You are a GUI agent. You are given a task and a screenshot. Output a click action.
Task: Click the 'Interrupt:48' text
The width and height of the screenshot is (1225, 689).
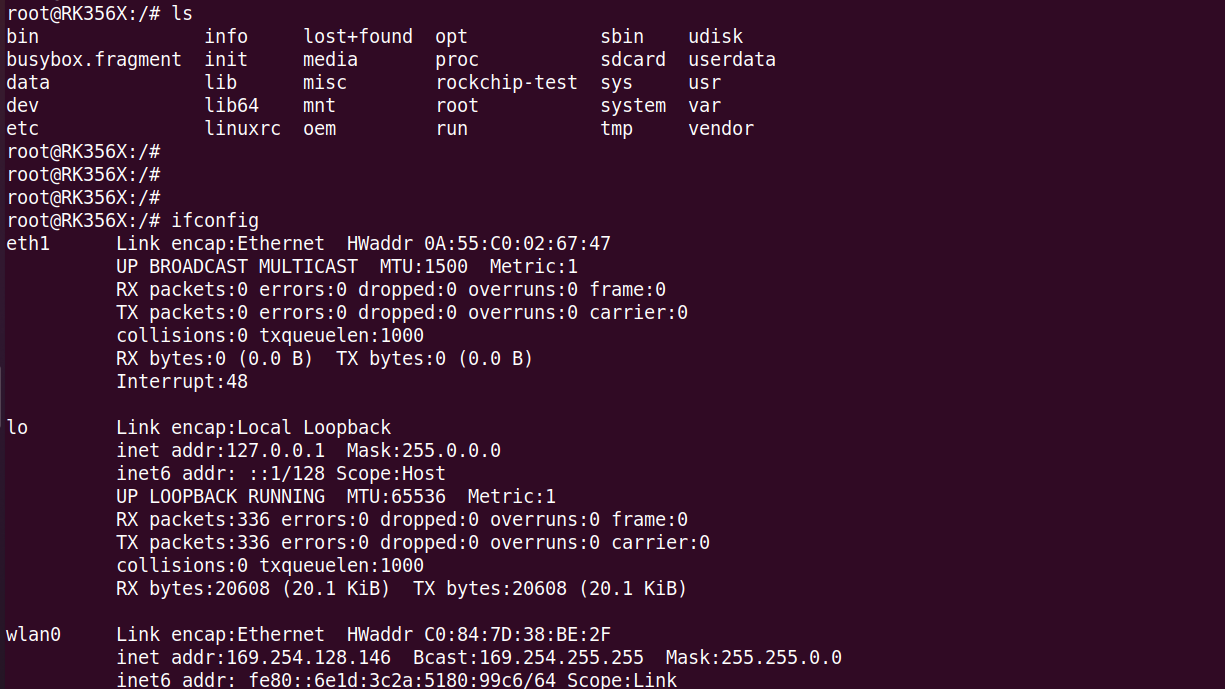[182, 381]
